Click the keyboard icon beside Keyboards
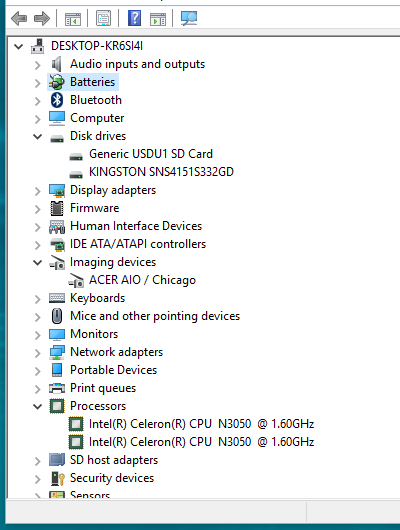The image size is (400, 530). [x=57, y=298]
